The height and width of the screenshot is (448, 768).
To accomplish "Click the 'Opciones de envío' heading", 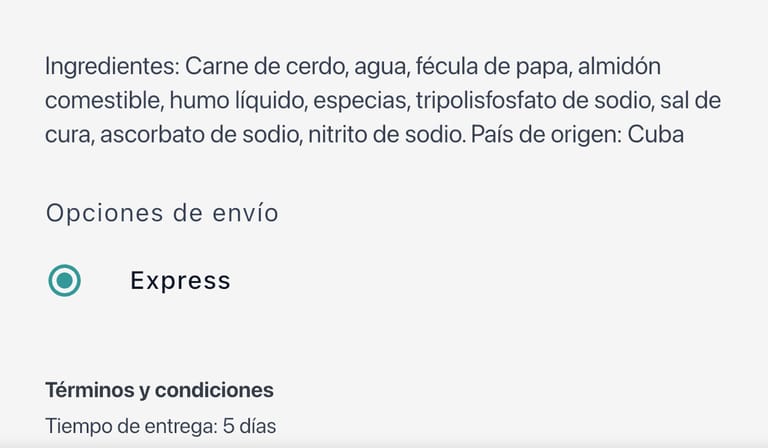I will click(x=162, y=213).
